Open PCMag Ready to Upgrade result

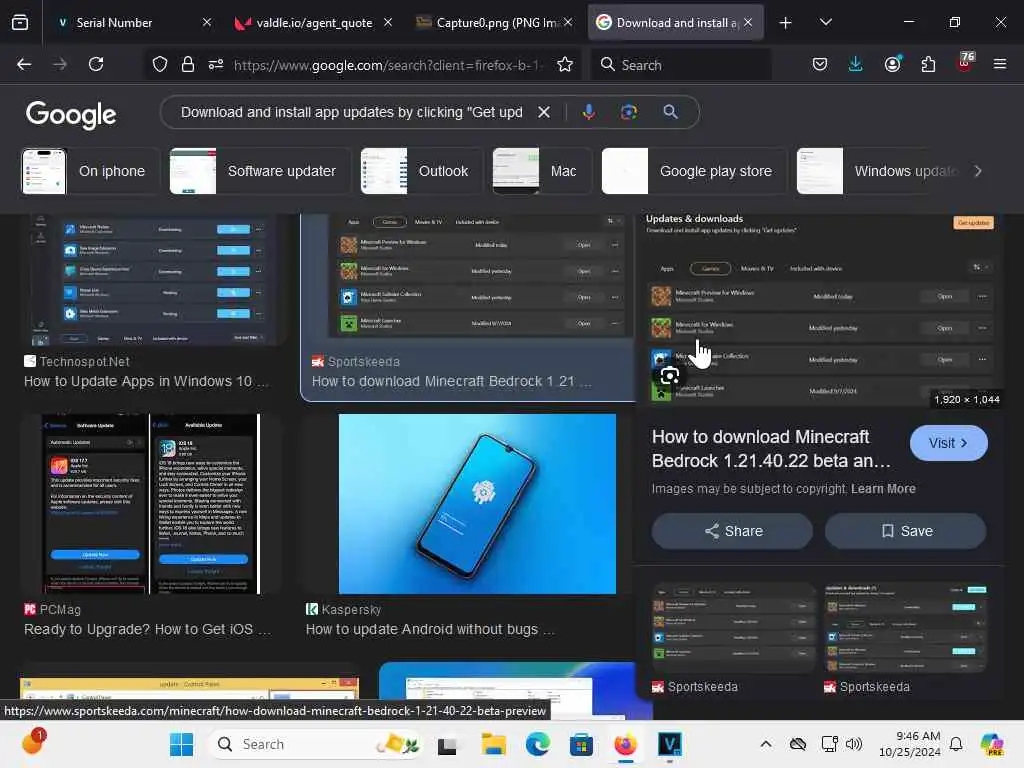[147, 629]
